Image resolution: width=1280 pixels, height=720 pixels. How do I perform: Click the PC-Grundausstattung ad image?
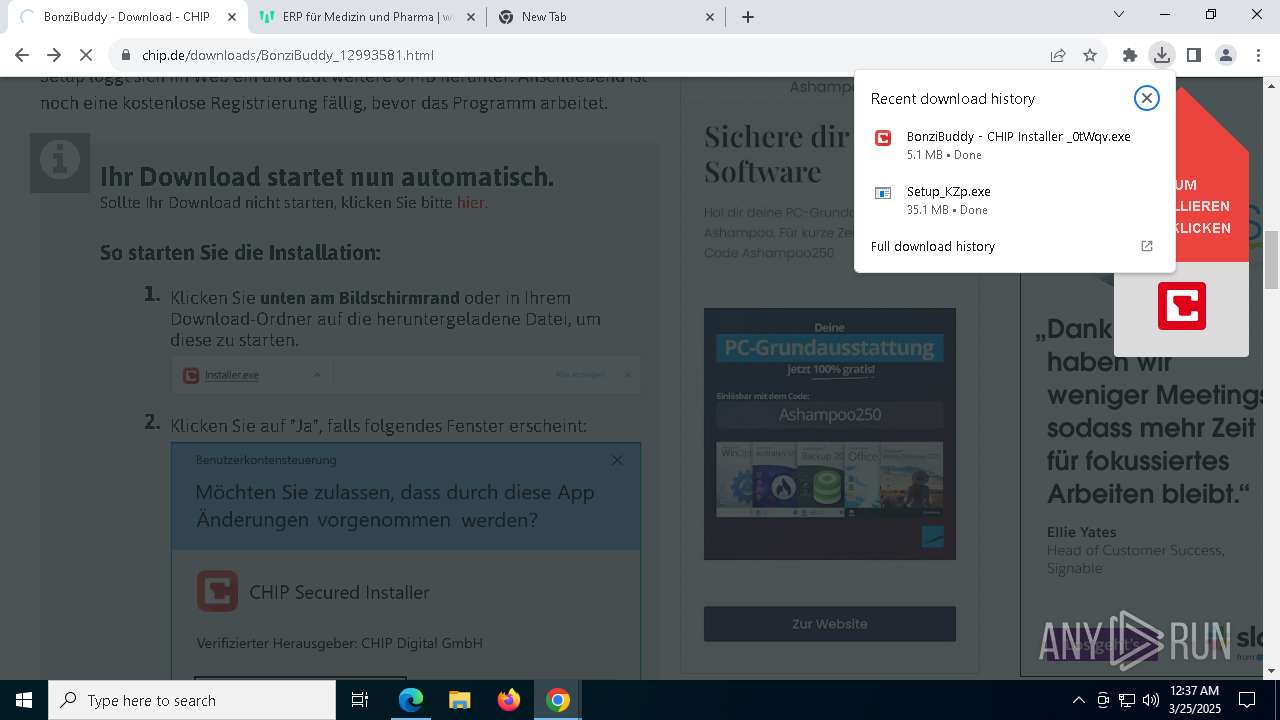point(830,434)
